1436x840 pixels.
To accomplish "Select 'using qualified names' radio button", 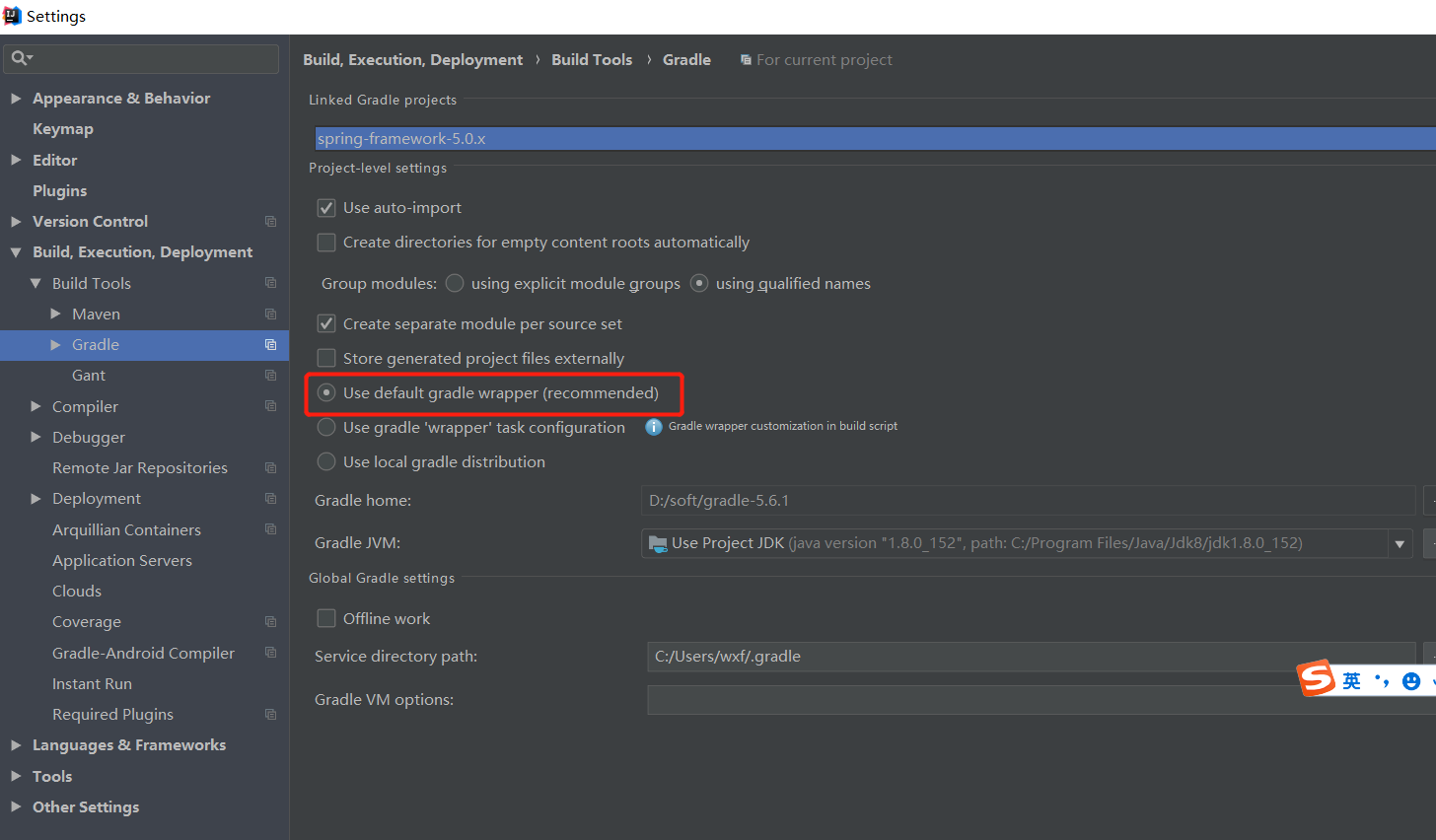I will pyautogui.click(x=699, y=284).
